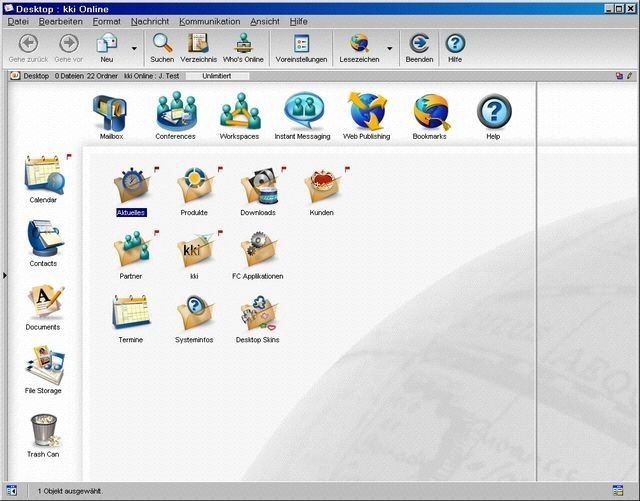
Task: Open the Nachricht menu
Action: [150, 22]
